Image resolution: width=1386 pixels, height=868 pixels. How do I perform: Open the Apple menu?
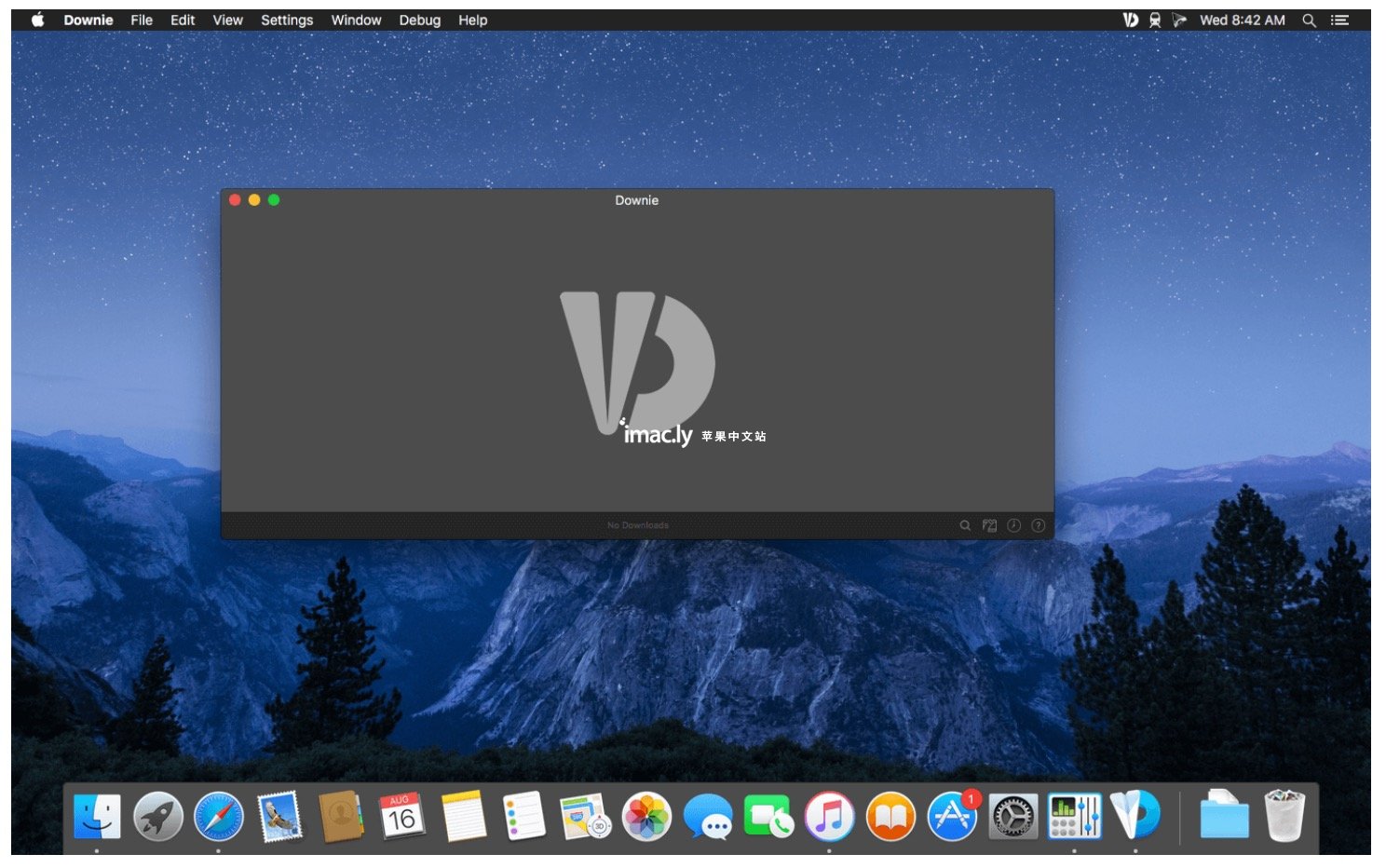[x=38, y=20]
